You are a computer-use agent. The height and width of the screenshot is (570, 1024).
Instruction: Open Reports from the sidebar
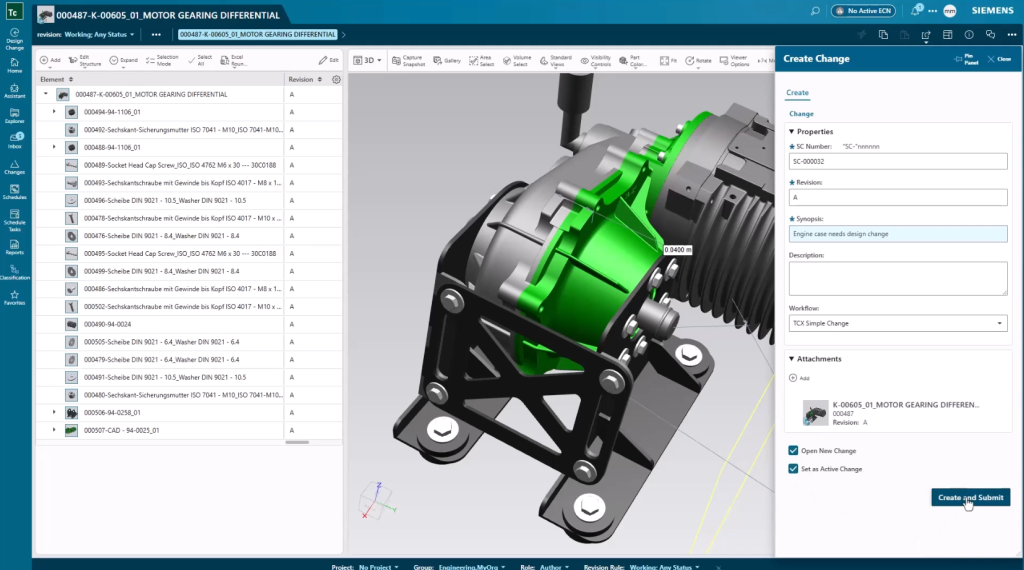[x=14, y=247]
